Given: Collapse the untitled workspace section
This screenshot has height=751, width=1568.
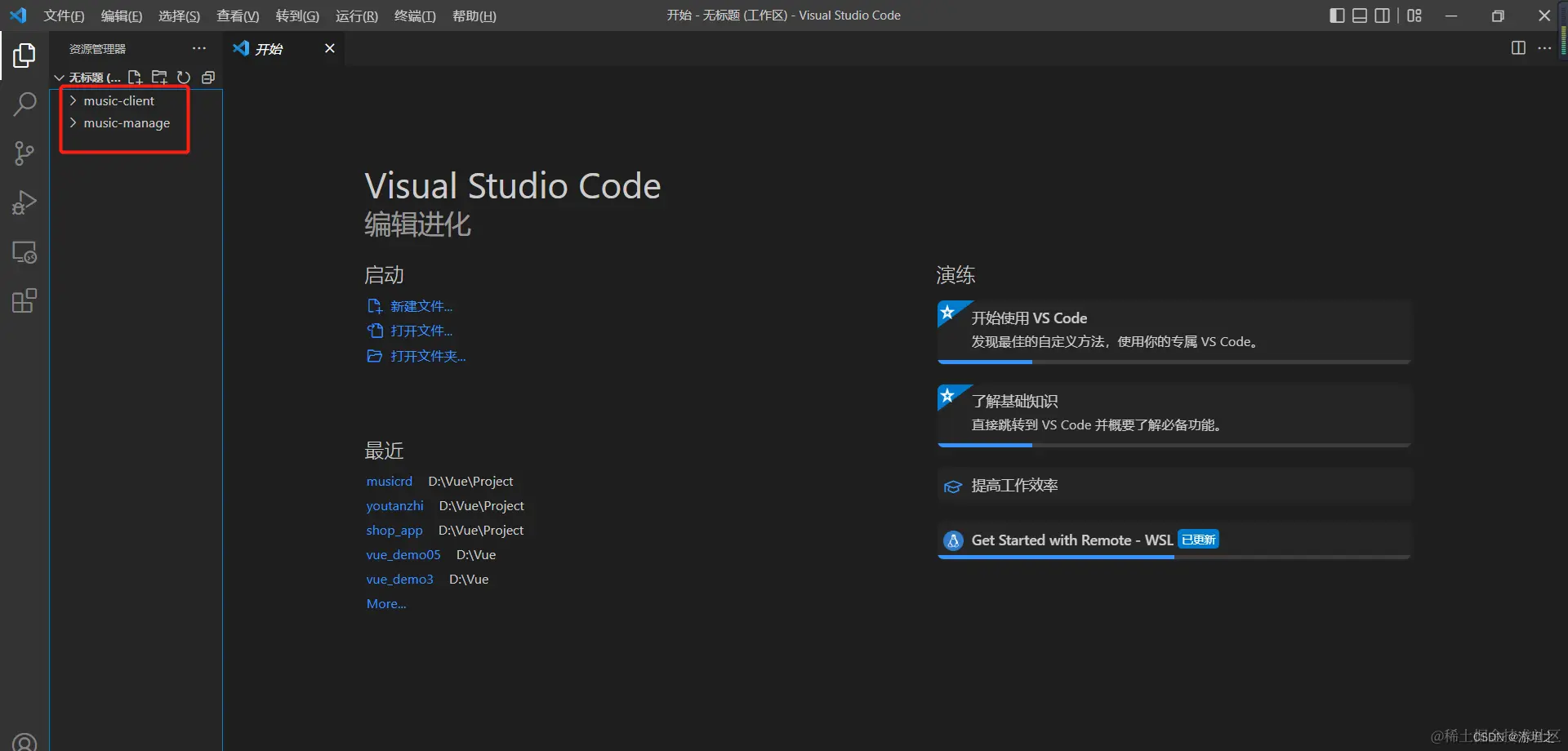Looking at the screenshot, I should 86,78.
